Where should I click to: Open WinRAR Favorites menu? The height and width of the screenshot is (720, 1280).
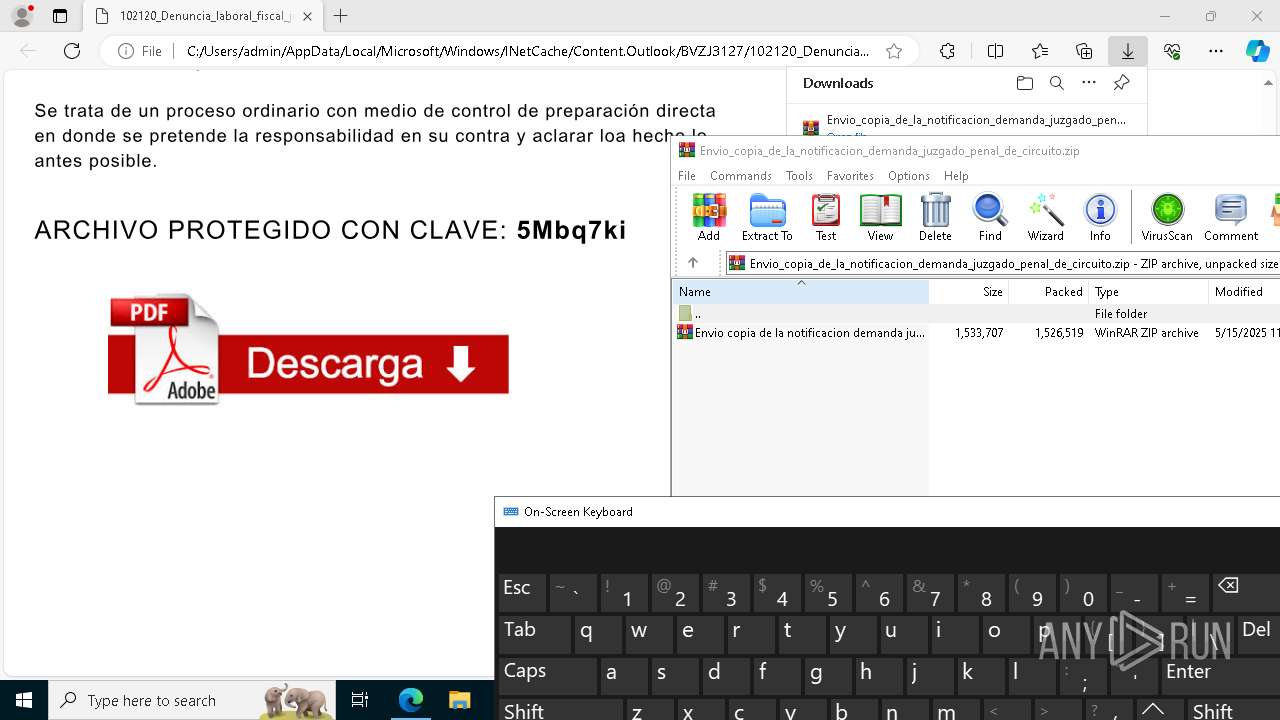point(850,176)
